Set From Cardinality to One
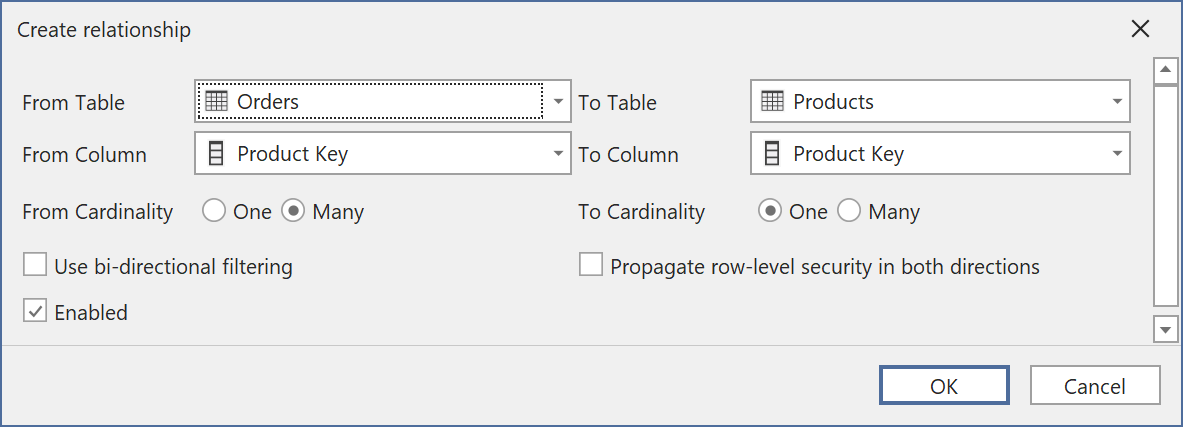Image resolution: width=1183 pixels, height=427 pixels. click(x=213, y=212)
